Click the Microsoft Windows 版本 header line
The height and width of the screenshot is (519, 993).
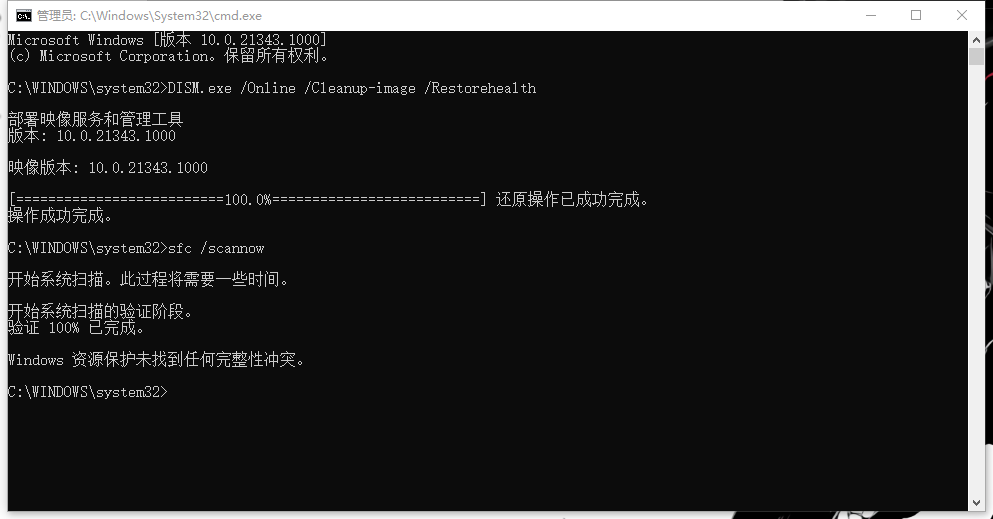[167, 40]
